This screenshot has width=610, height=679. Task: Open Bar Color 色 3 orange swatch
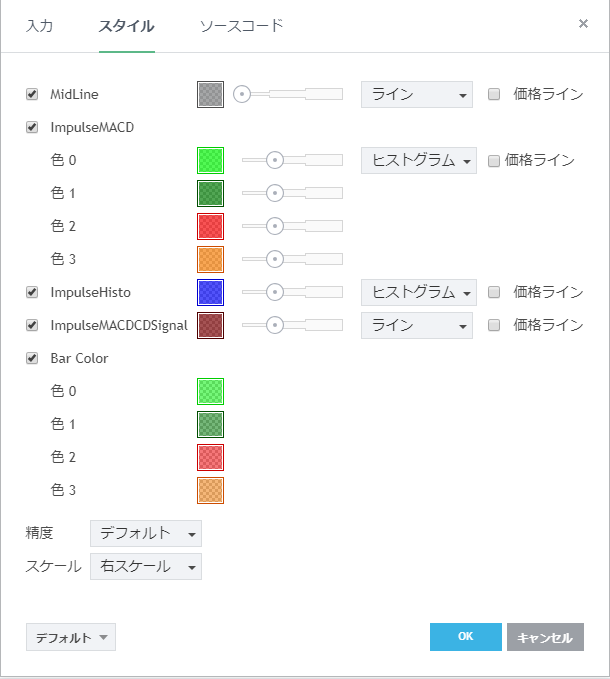point(210,490)
